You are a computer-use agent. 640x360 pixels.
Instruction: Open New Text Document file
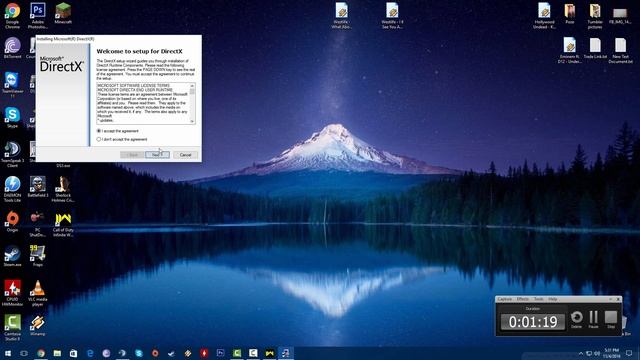point(620,50)
